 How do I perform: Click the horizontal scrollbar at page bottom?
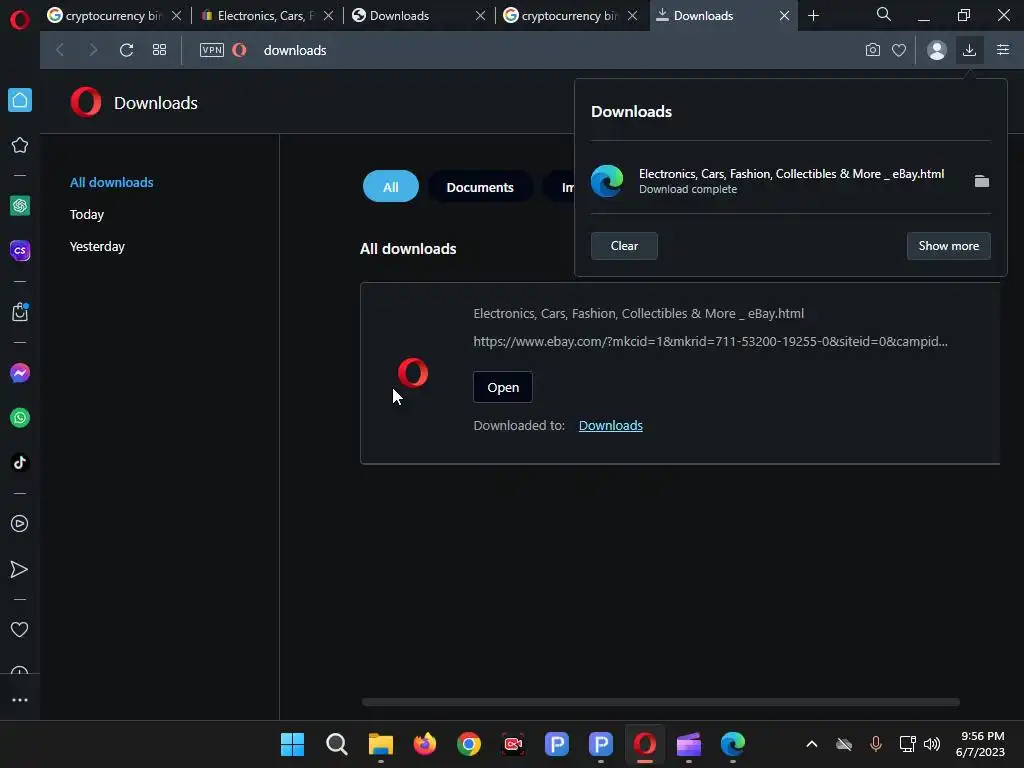661,702
